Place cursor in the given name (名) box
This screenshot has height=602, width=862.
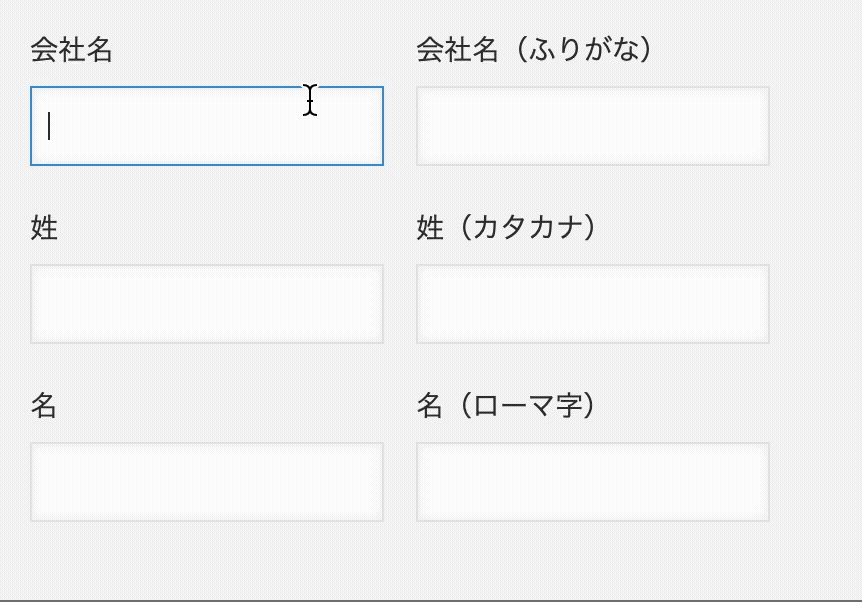[207, 482]
